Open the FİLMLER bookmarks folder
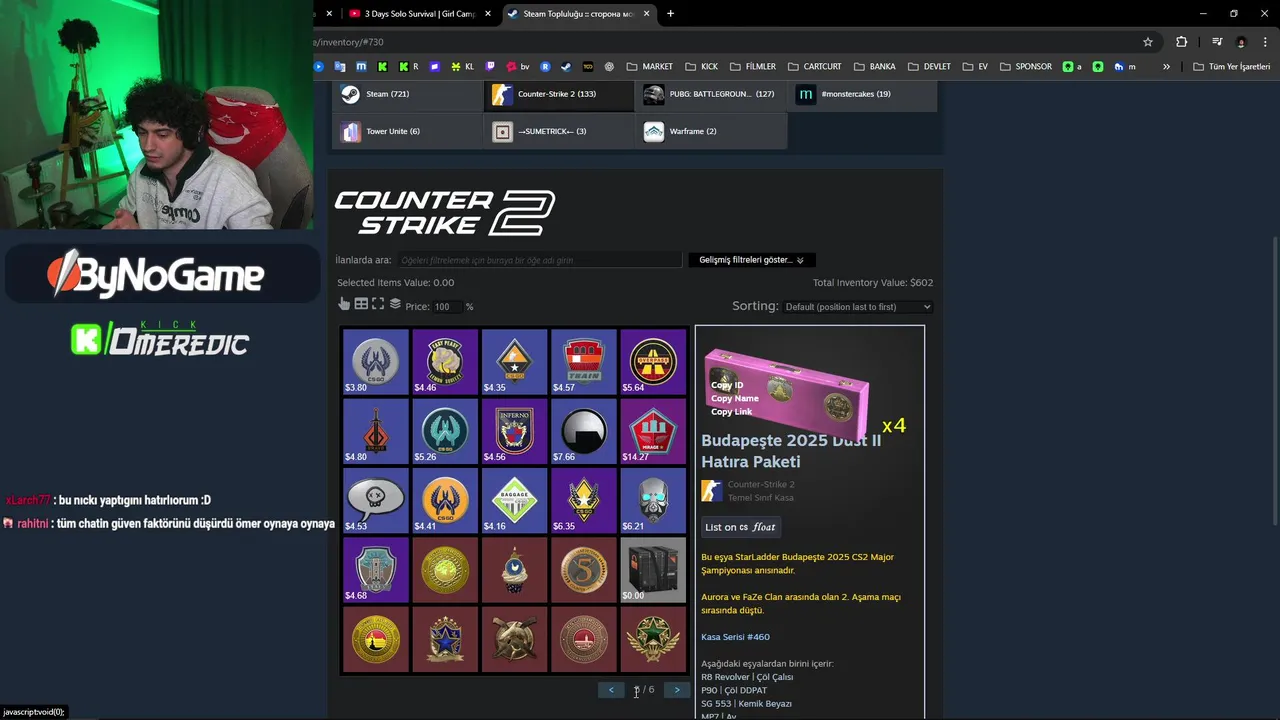 click(753, 67)
